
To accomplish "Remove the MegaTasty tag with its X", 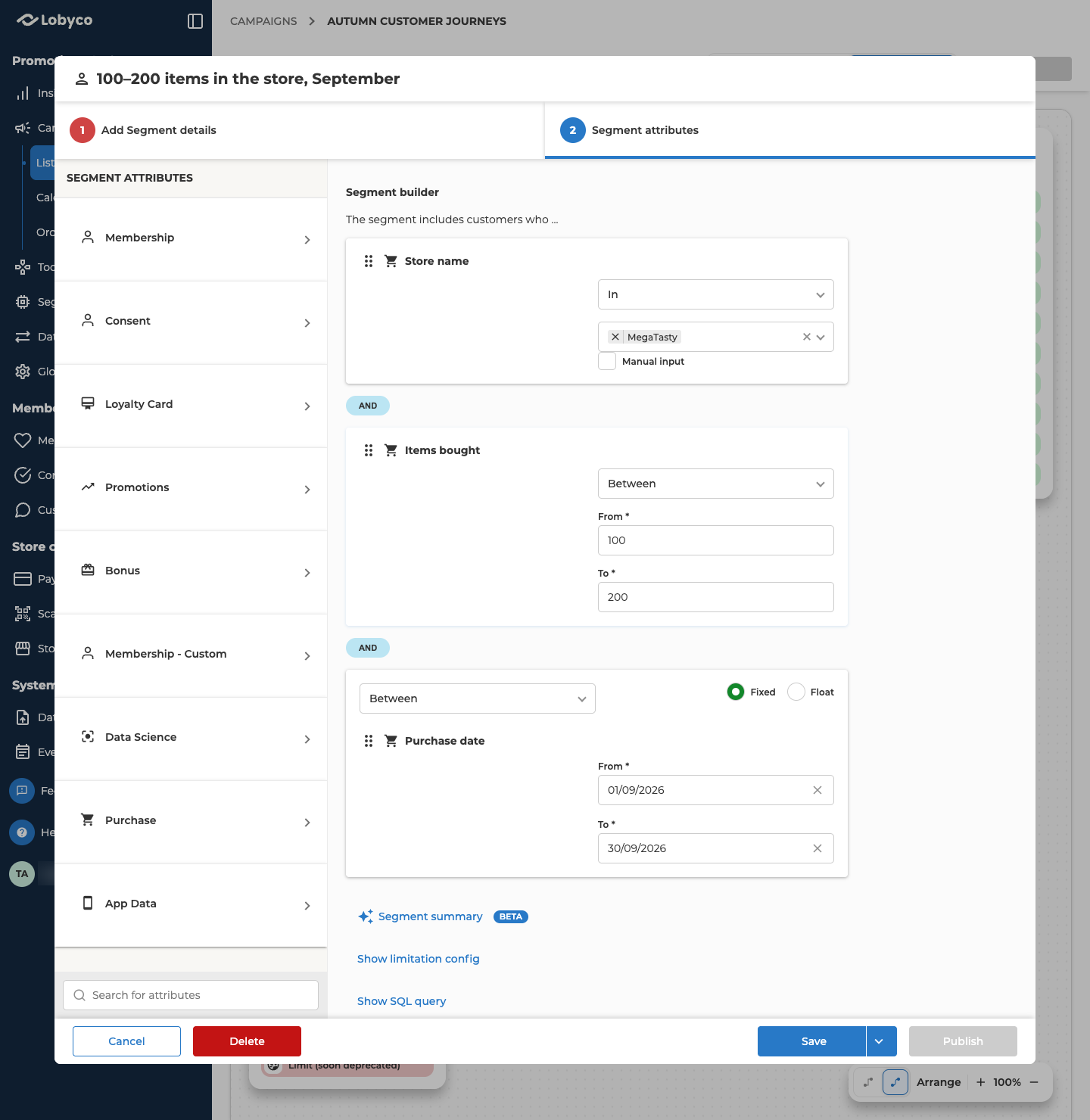I will tap(615, 337).
